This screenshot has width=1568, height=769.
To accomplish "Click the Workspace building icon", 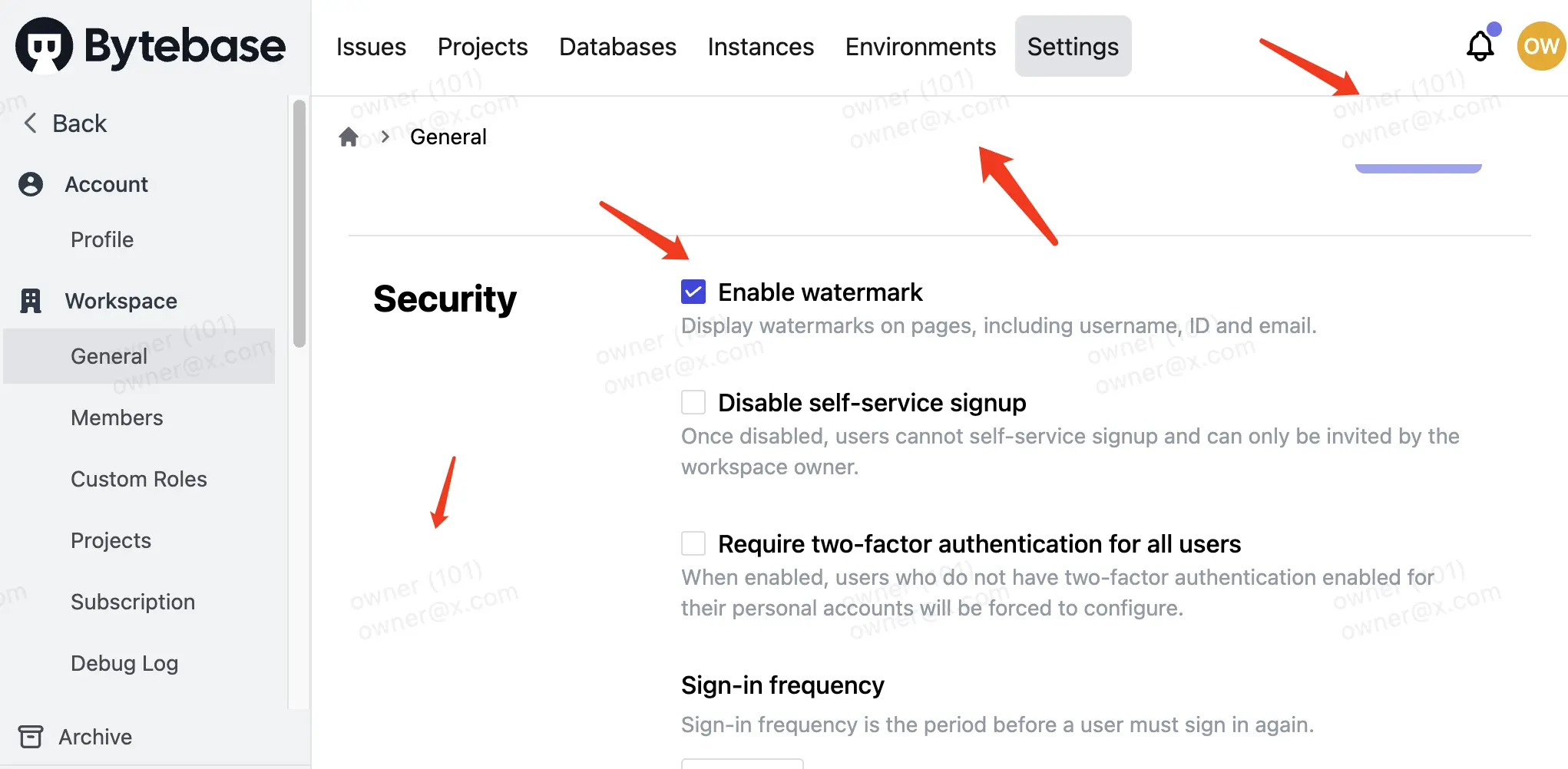I will pos(31,301).
